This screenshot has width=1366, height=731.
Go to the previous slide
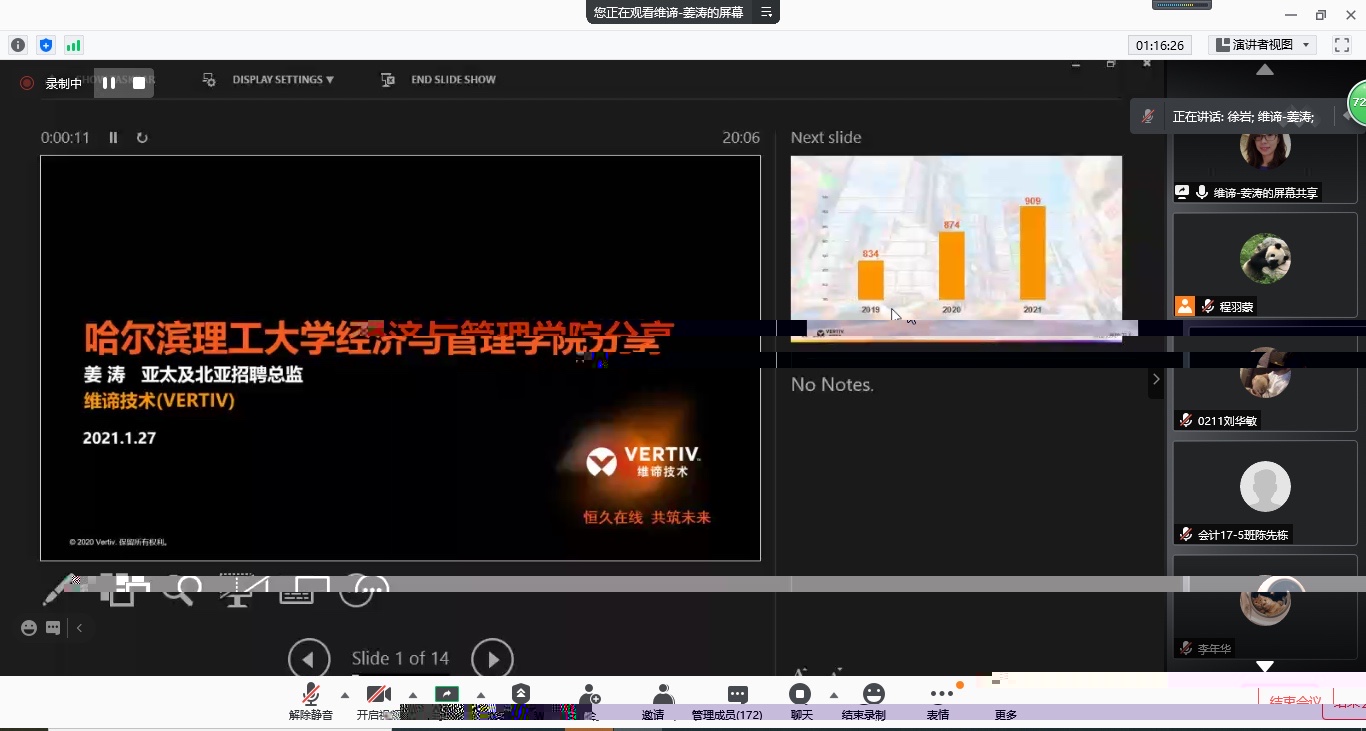309,659
